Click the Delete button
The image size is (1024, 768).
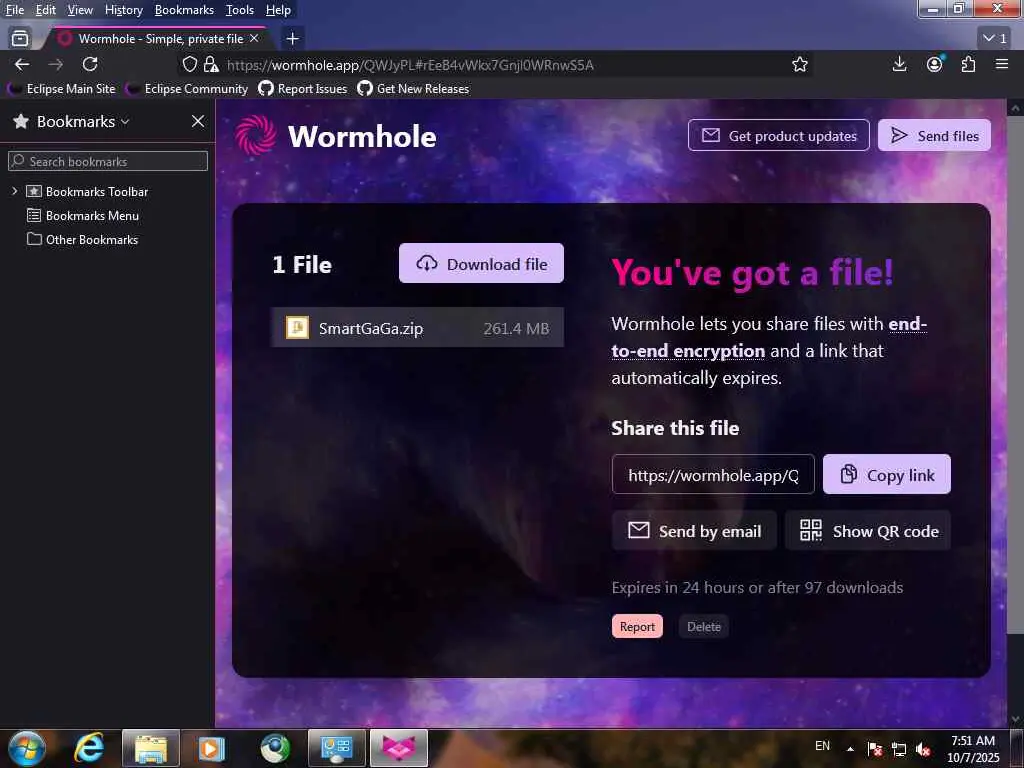tap(703, 626)
